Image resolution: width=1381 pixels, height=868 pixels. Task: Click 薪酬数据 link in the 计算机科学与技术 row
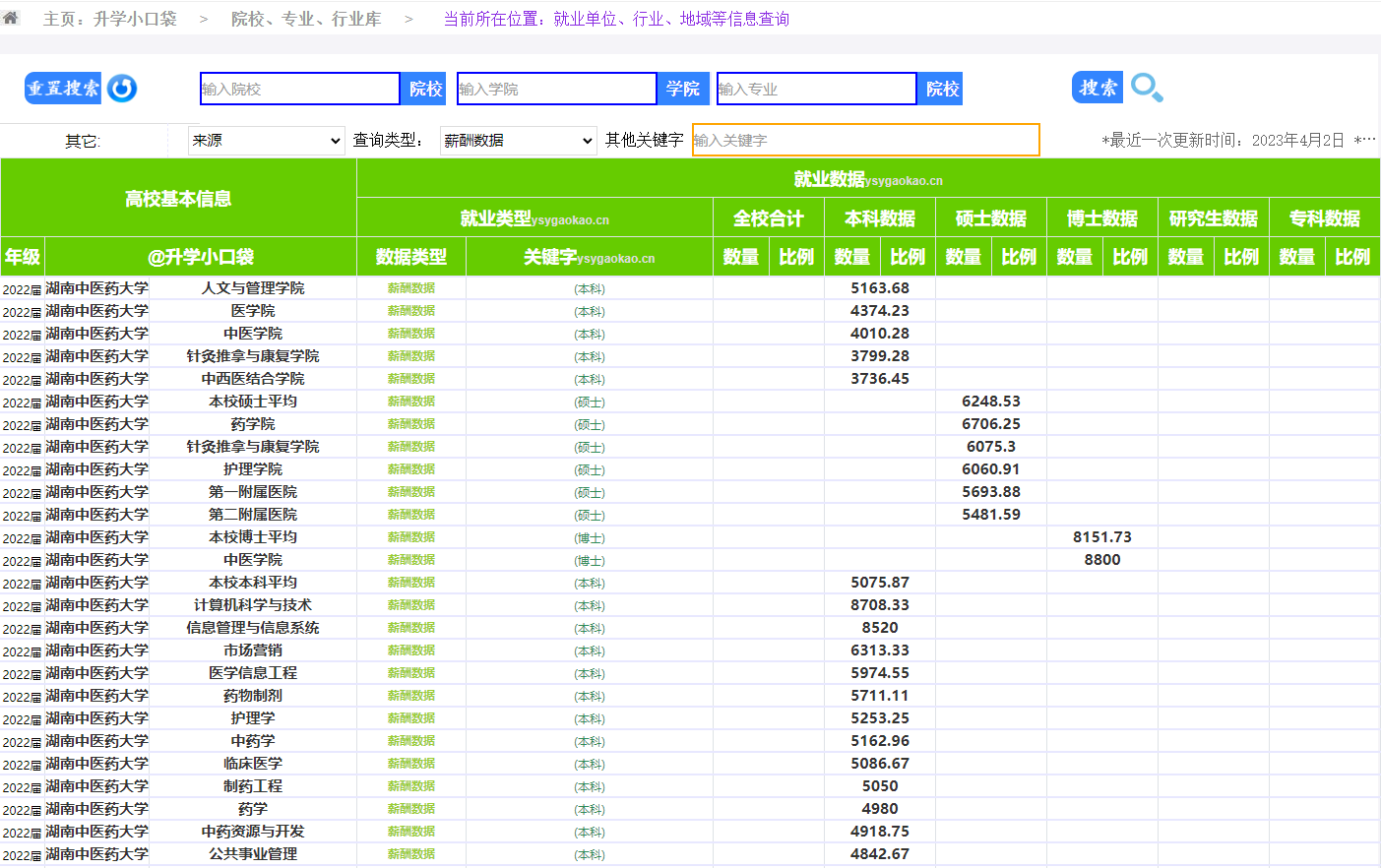(x=410, y=605)
